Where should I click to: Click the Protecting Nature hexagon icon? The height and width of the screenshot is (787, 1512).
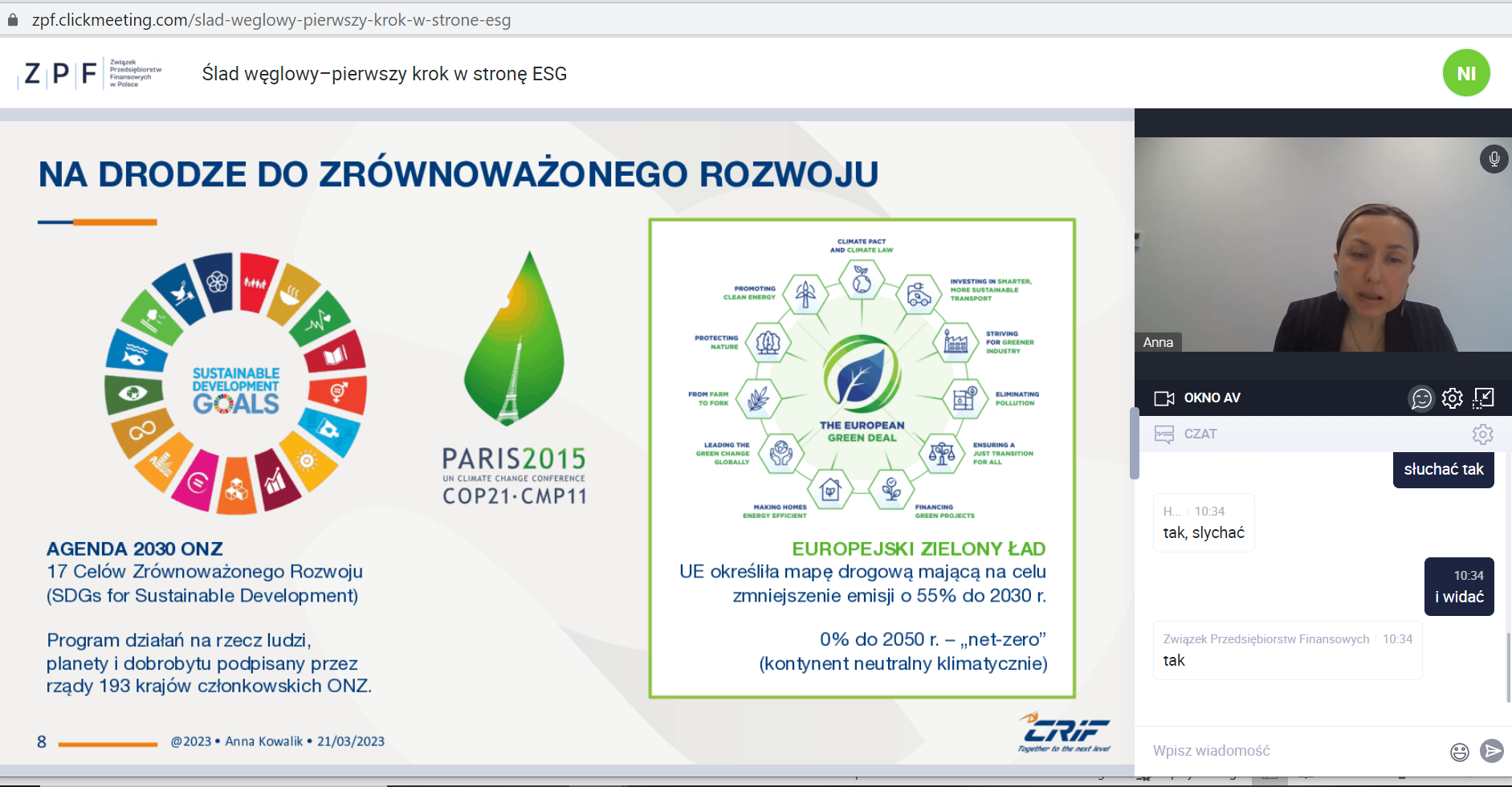click(768, 343)
